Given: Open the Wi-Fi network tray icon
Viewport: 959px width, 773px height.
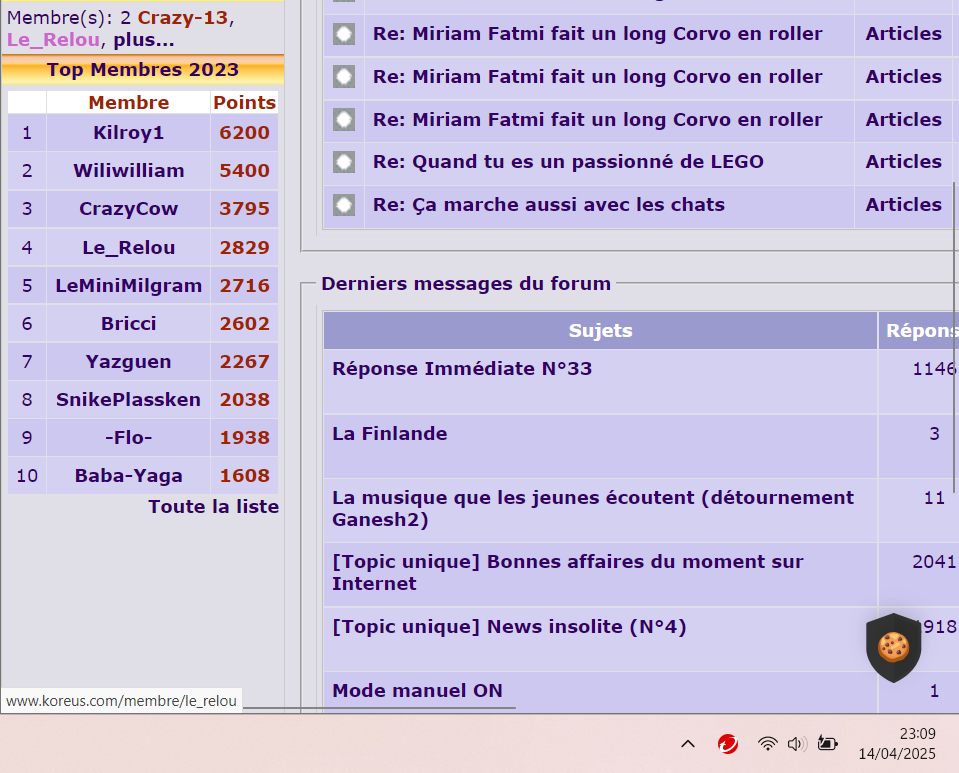Looking at the screenshot, I should [767, 743].
